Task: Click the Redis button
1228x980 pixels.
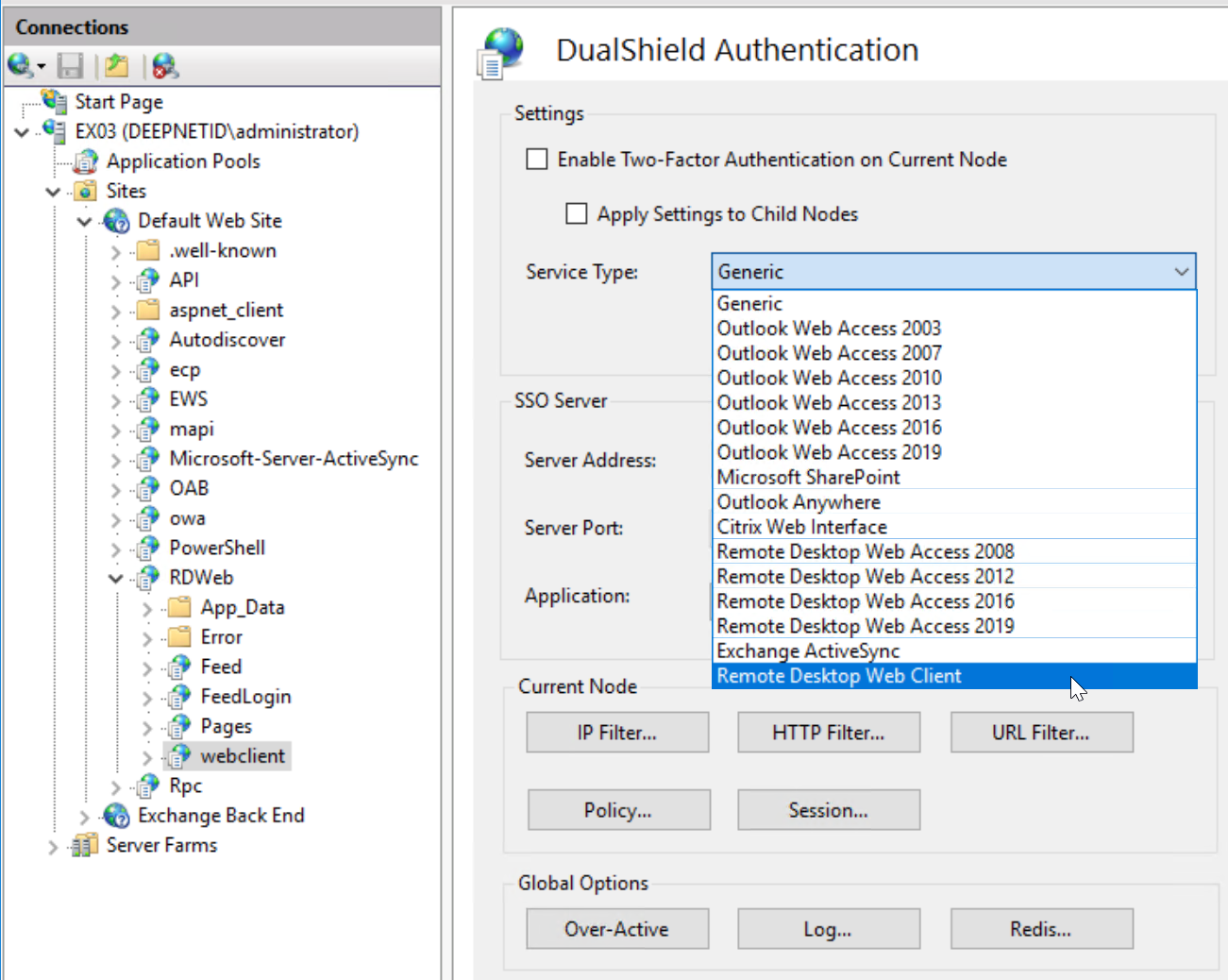Action: pos(1040,929)
